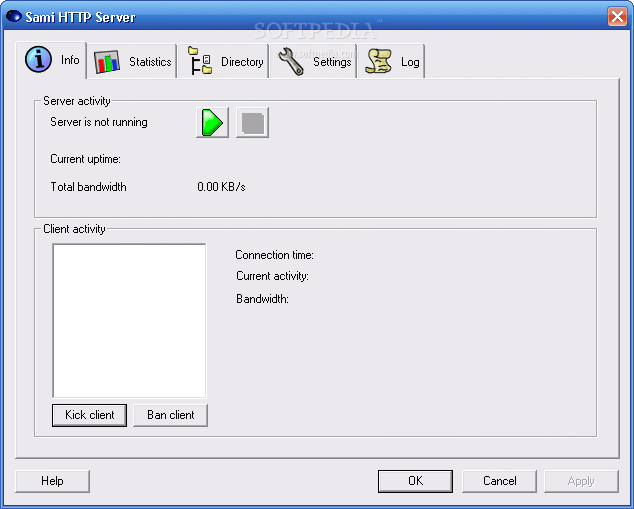Screen dimensions: 634x509
Task: Click the 'Current uptime:' label
Action: pyautogui.click(x=85, y=159)
